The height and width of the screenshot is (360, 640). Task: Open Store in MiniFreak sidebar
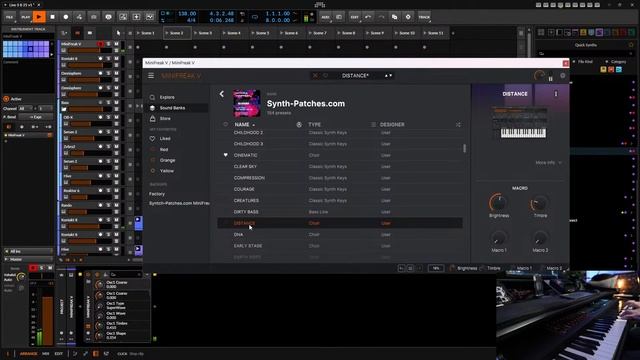165,118
